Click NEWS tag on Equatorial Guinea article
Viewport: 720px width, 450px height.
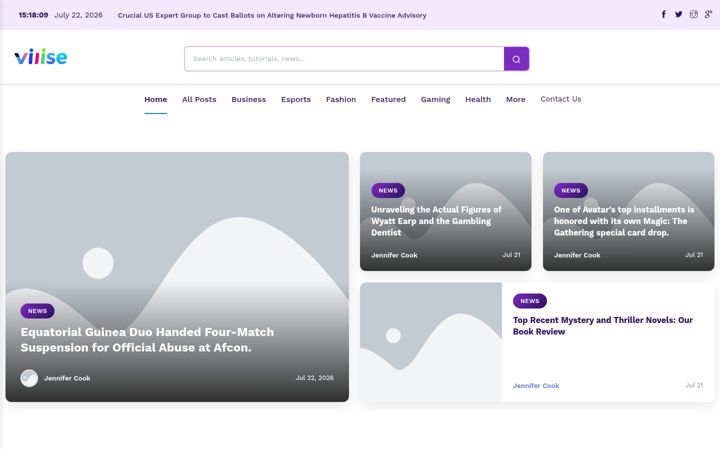37,311
